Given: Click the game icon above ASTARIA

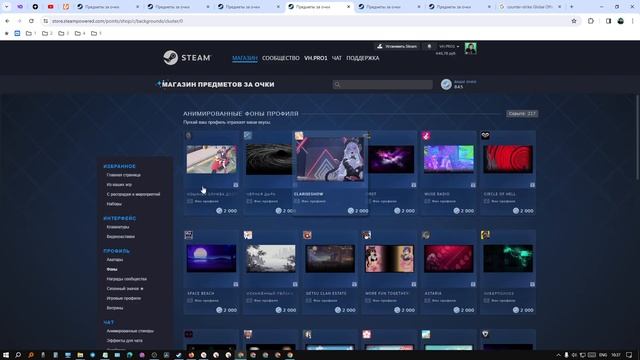Looking at the screenshot, I should [426, 235].
